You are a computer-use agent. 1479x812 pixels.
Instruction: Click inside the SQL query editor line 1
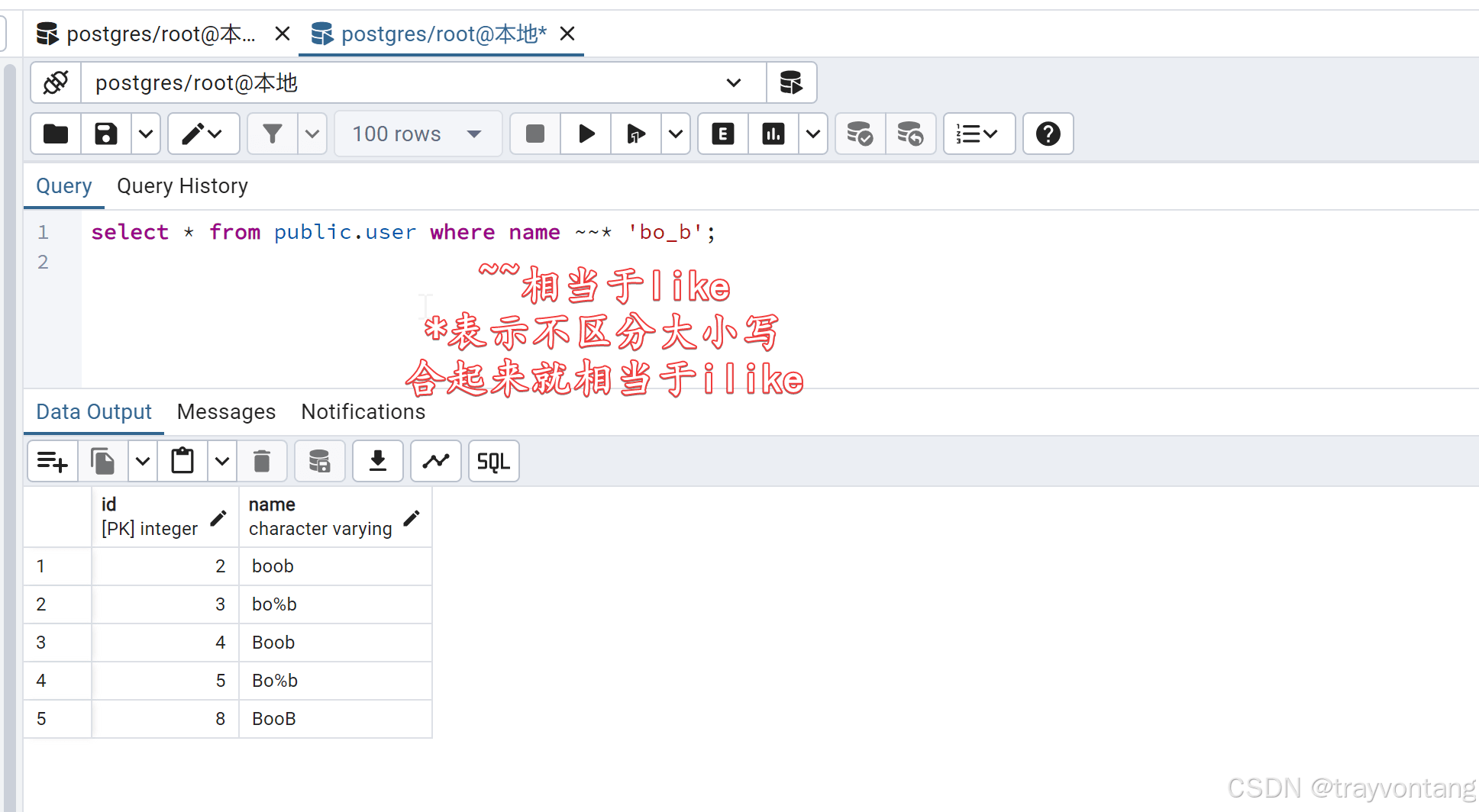[404, 232]
